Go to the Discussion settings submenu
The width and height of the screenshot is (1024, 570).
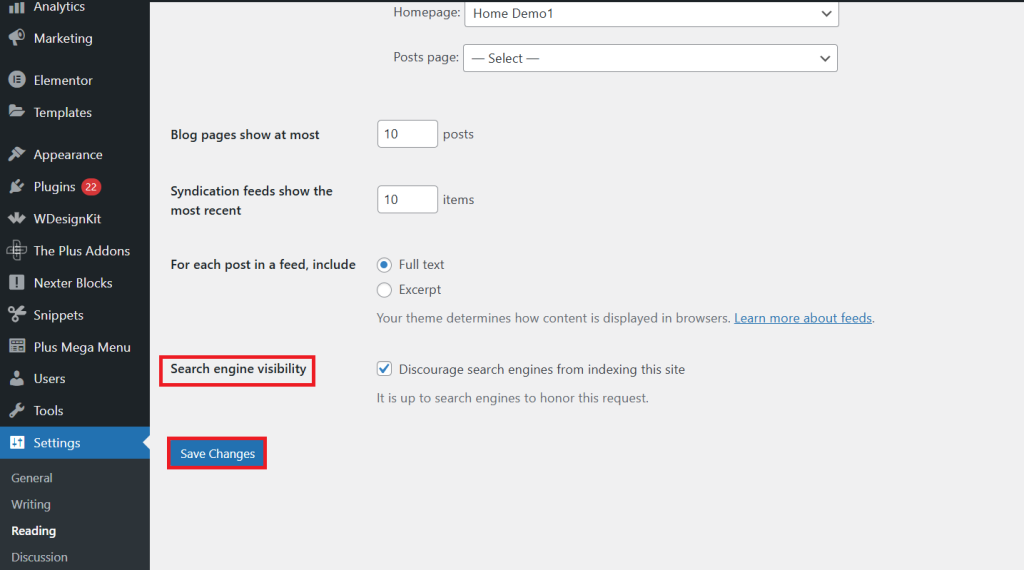point(39,557)
